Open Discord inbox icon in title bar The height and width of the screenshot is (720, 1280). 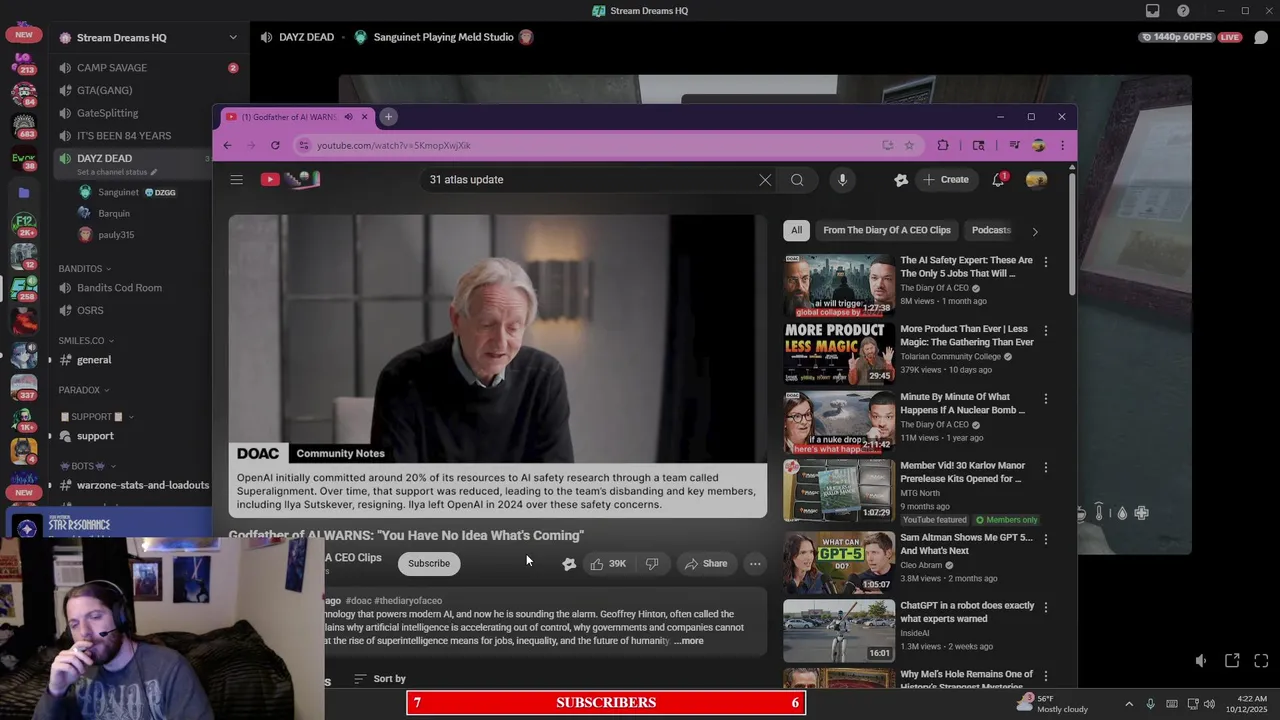pyautogui.click(x=1152, y=11)
